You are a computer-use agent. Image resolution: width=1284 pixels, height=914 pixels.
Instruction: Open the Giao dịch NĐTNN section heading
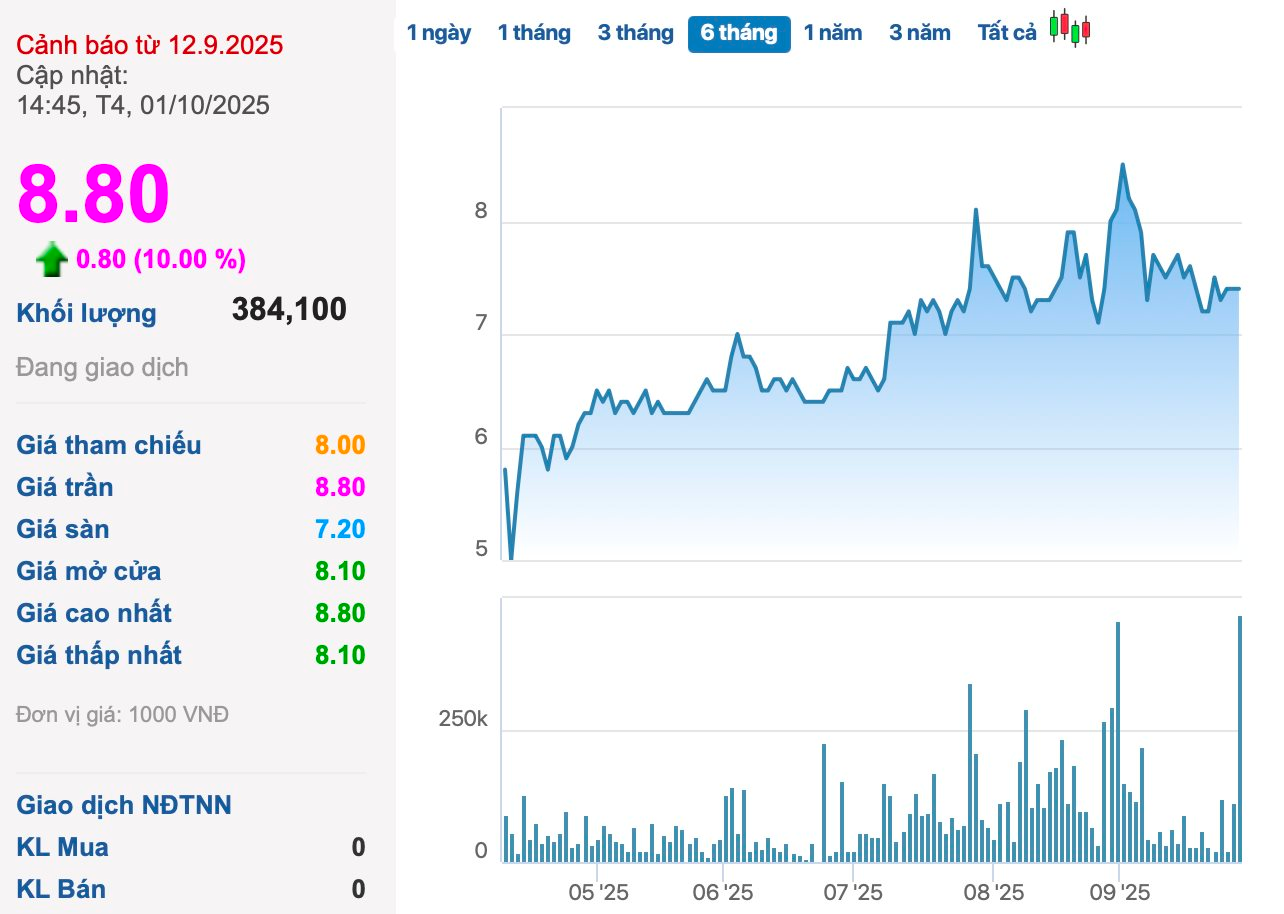124,805
